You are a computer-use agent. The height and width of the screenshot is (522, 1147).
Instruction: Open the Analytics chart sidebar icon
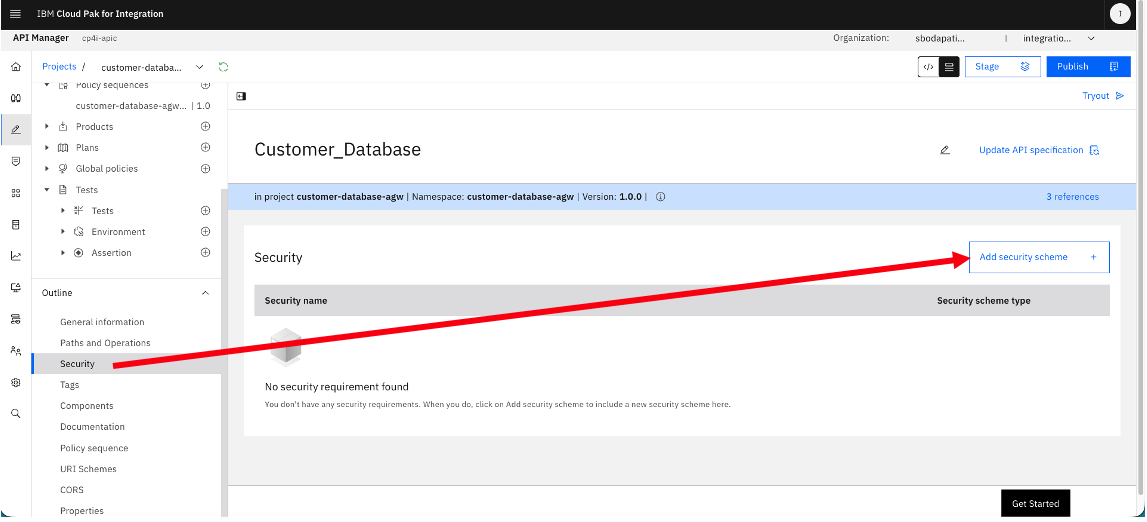coord(16,256)
